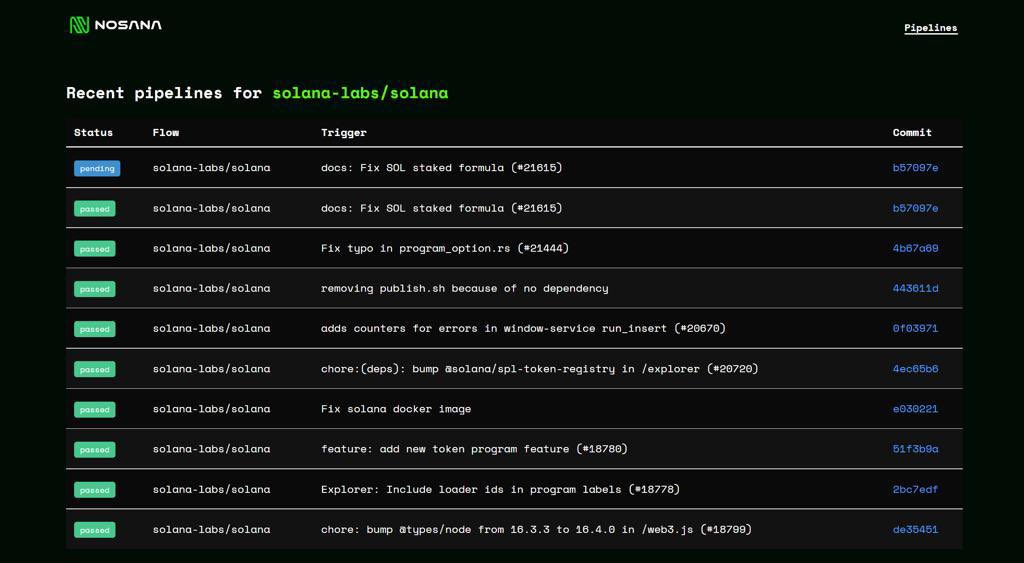Open the Pipelines nav link

pos(931,27)
